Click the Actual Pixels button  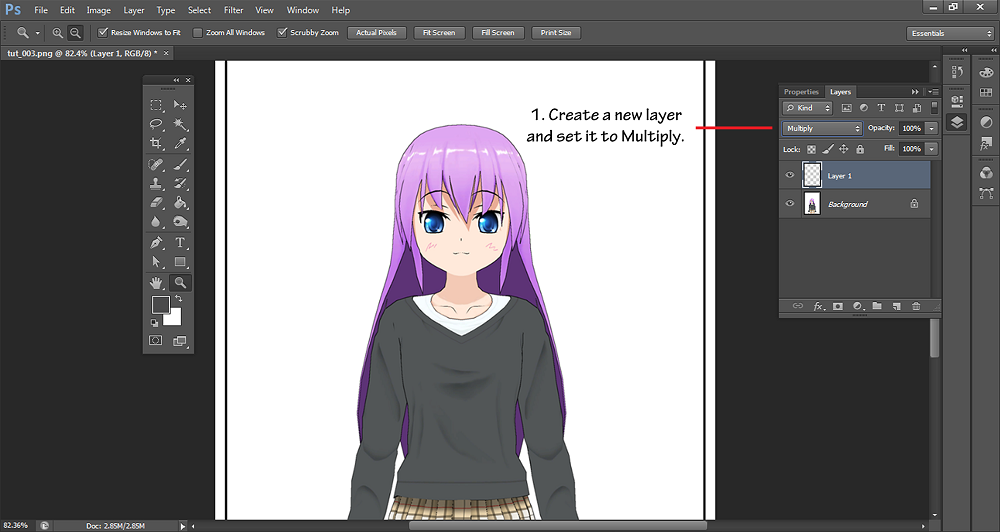coord(376,33)
